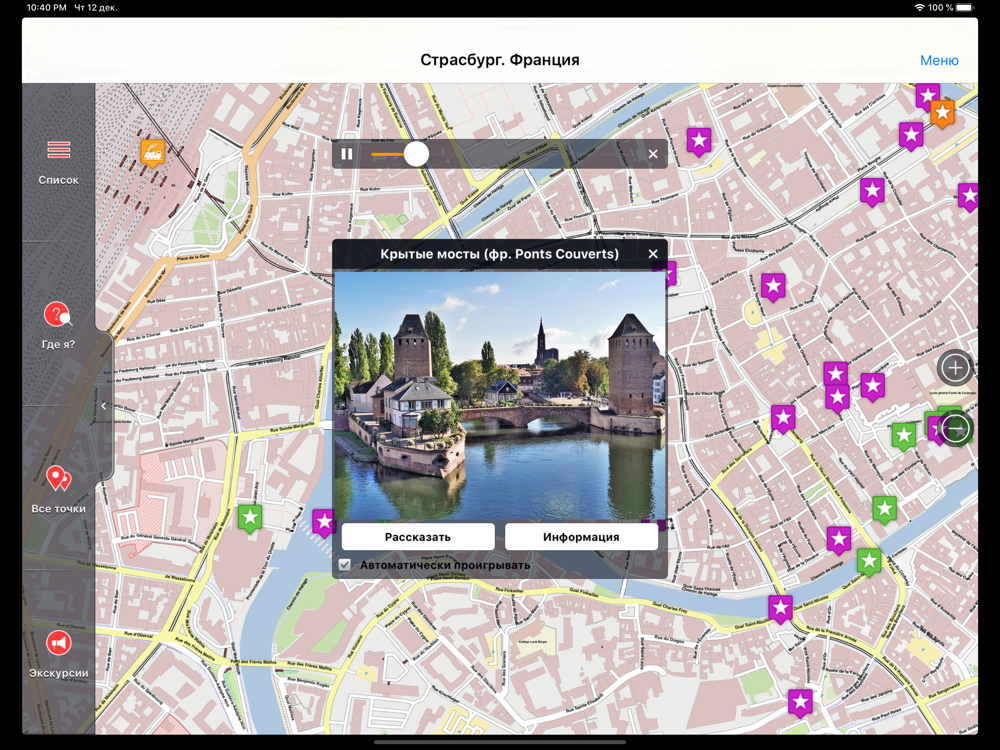1000x750 pixels.
Task: Close the audio player bar
Action: [x=653, y=154]
